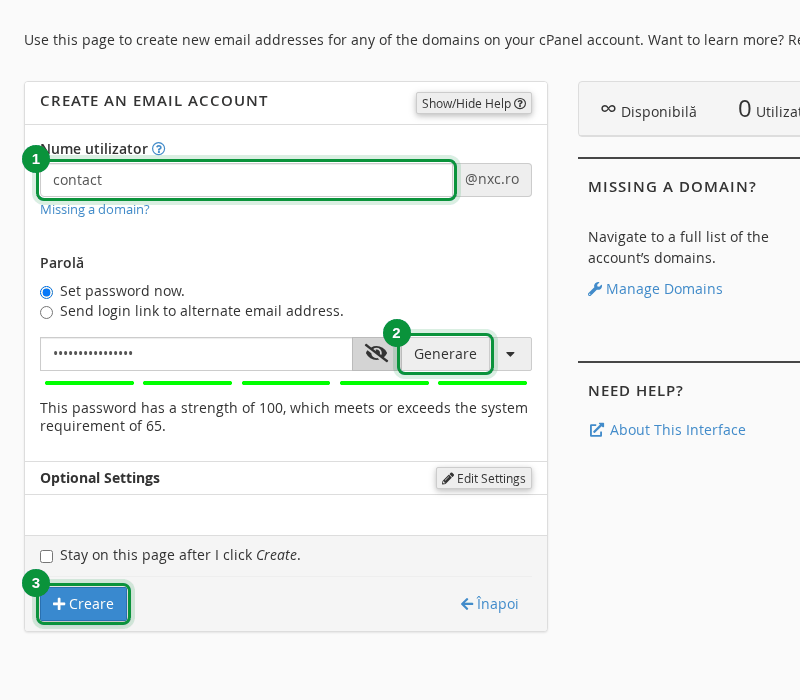The height and width of the screenshot is (700, 800).
Task: Click the username input field with contact
Action: pos(247,180)
